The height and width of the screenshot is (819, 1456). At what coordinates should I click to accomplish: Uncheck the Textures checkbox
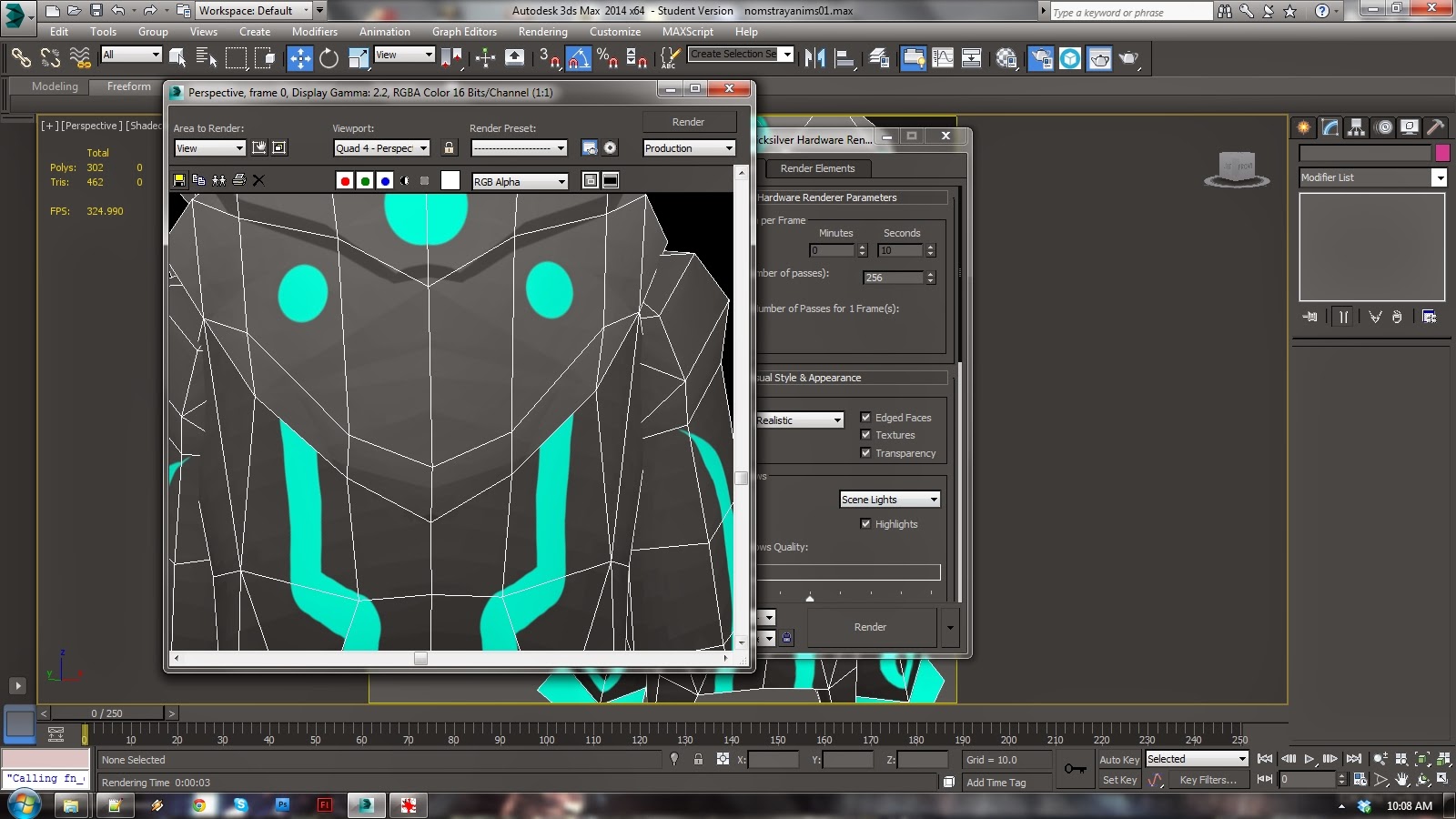point(865,435)
